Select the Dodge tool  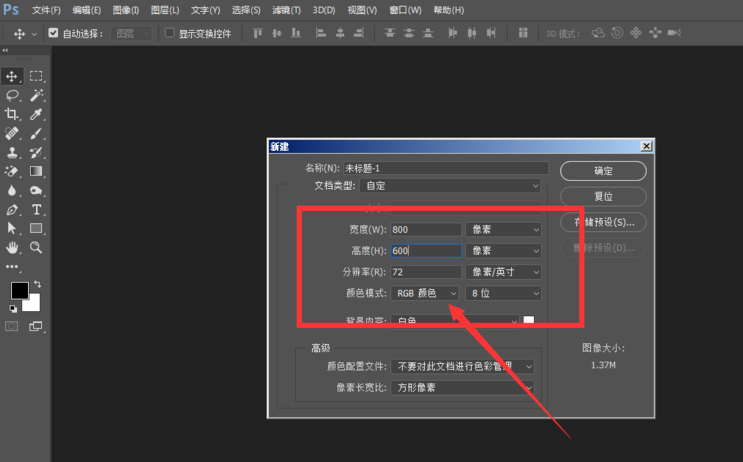tap(36, 190)
